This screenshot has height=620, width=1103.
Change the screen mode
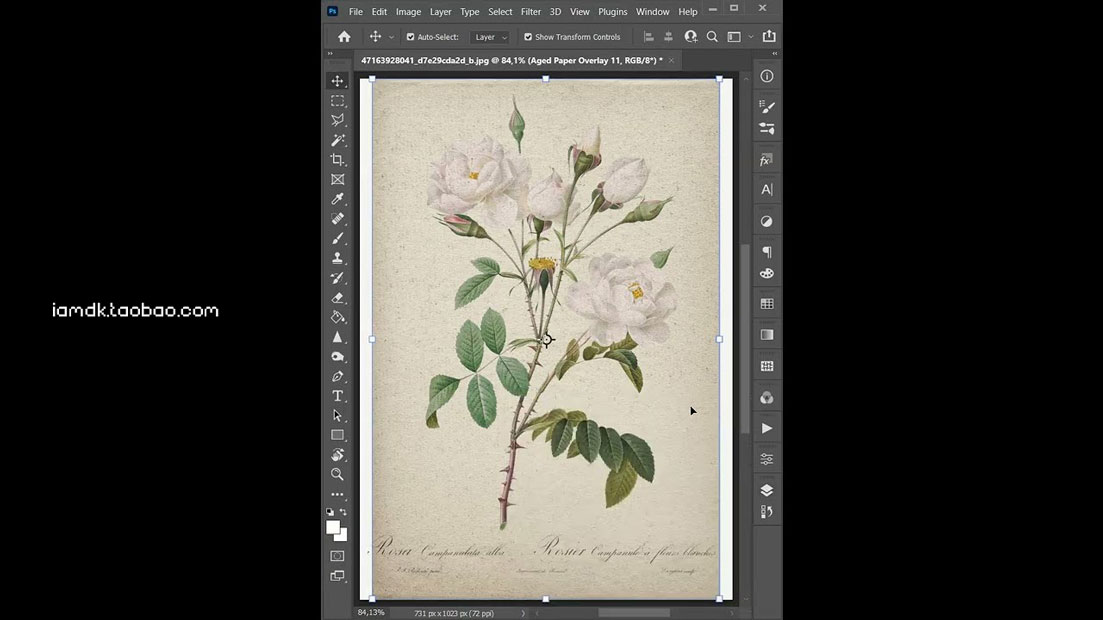pos(338,576)
